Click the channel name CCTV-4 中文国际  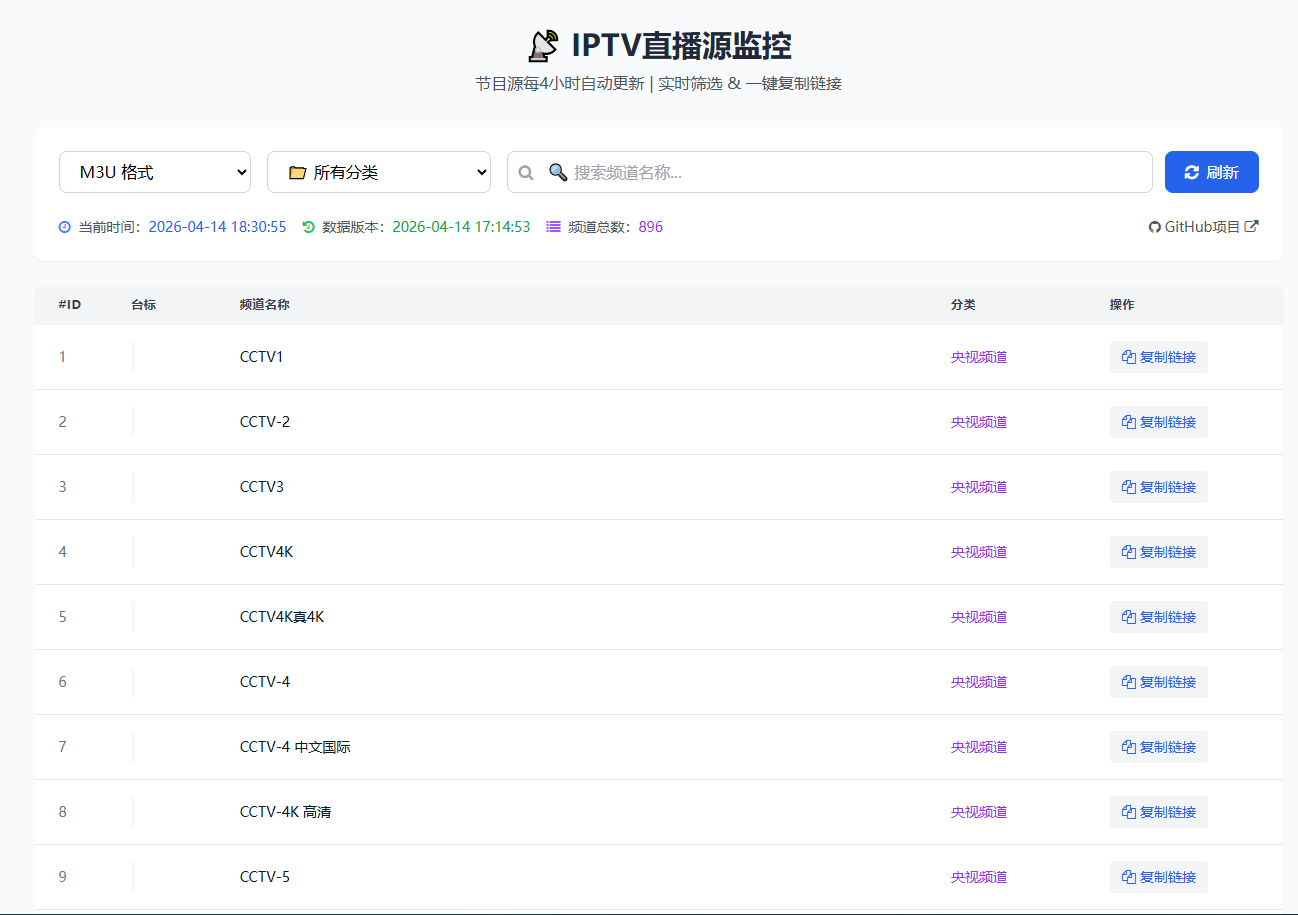coord(295,747)
